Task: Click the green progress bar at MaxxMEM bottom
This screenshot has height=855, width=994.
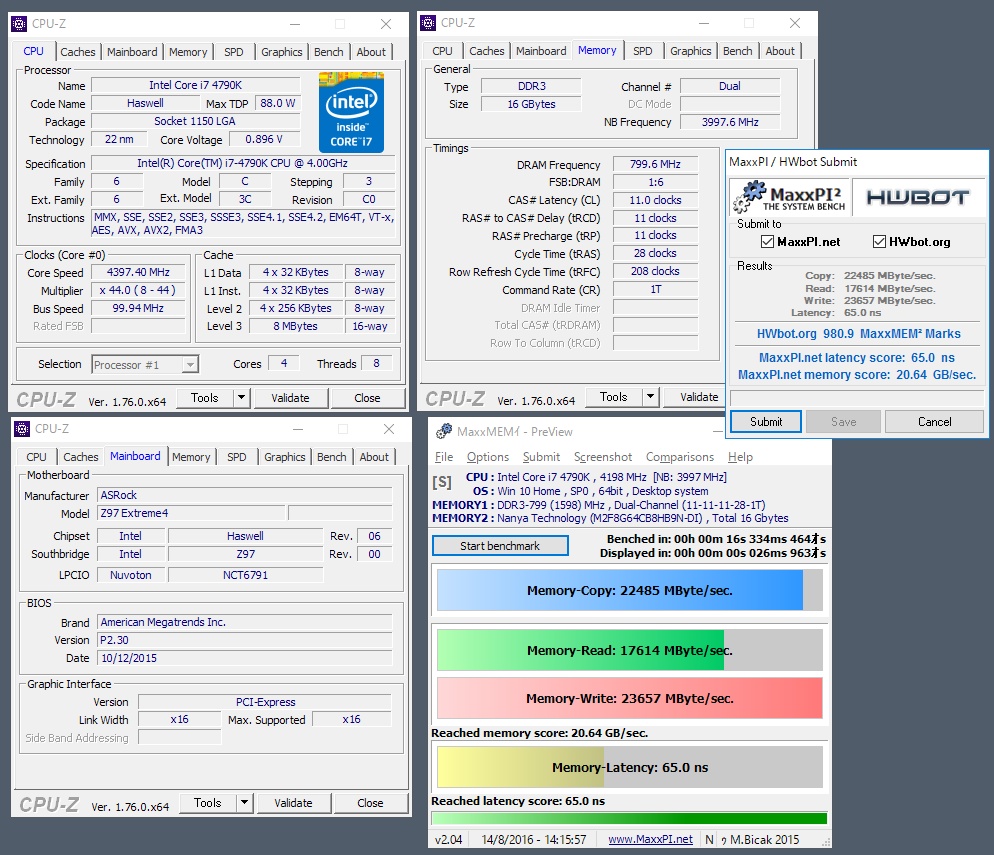Action: coord(629,818)
